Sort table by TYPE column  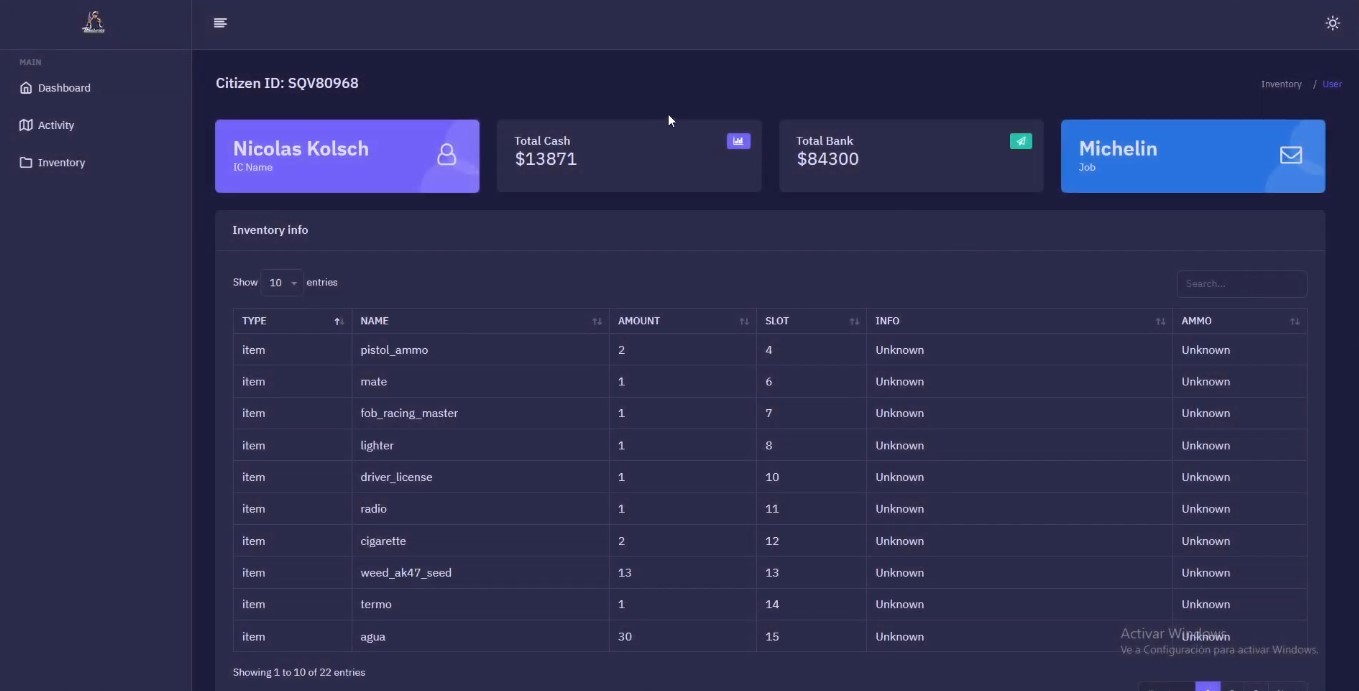(292, 321)
